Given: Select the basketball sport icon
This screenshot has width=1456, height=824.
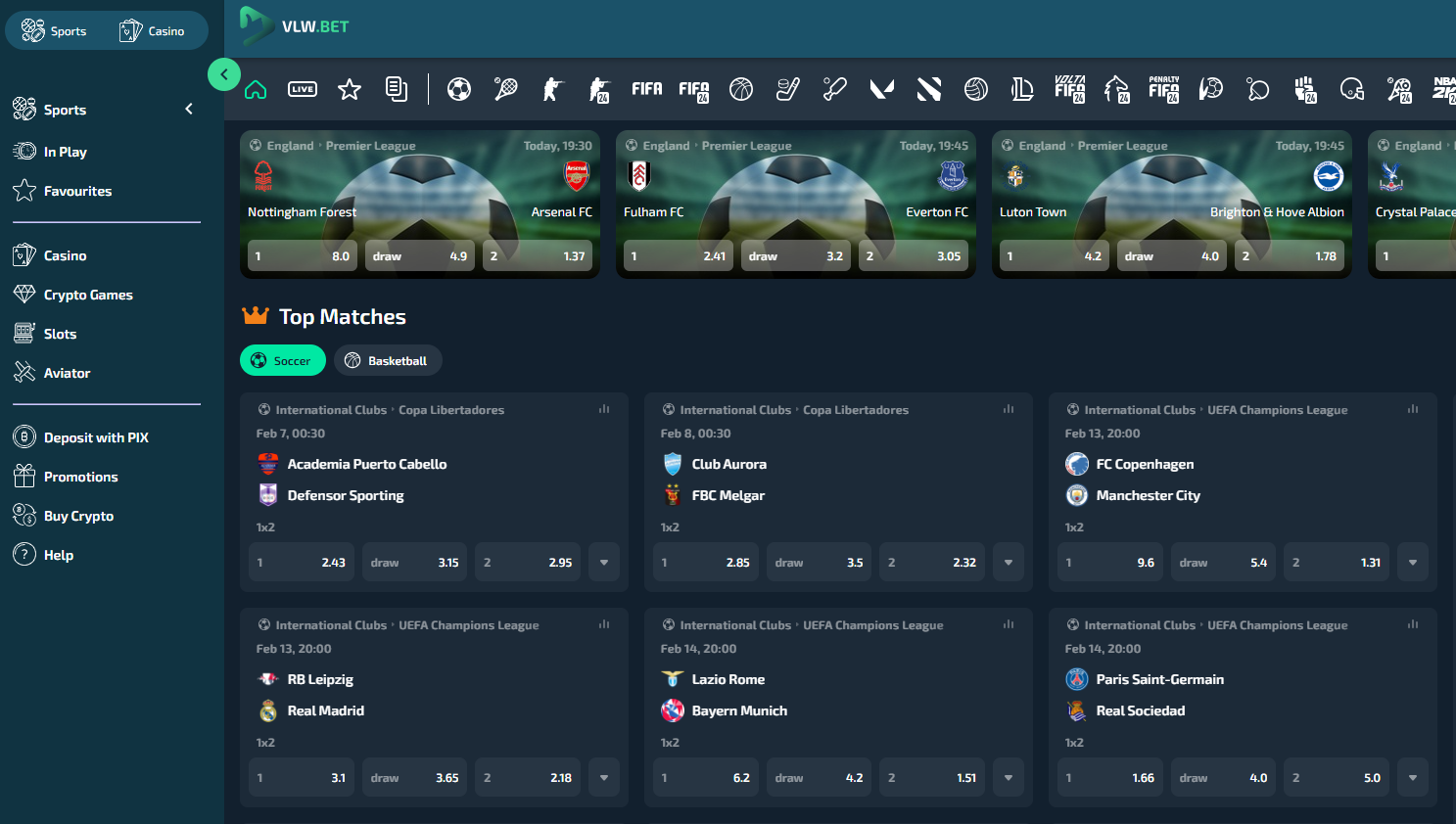Looking at the screenshot, I should 741,89.
